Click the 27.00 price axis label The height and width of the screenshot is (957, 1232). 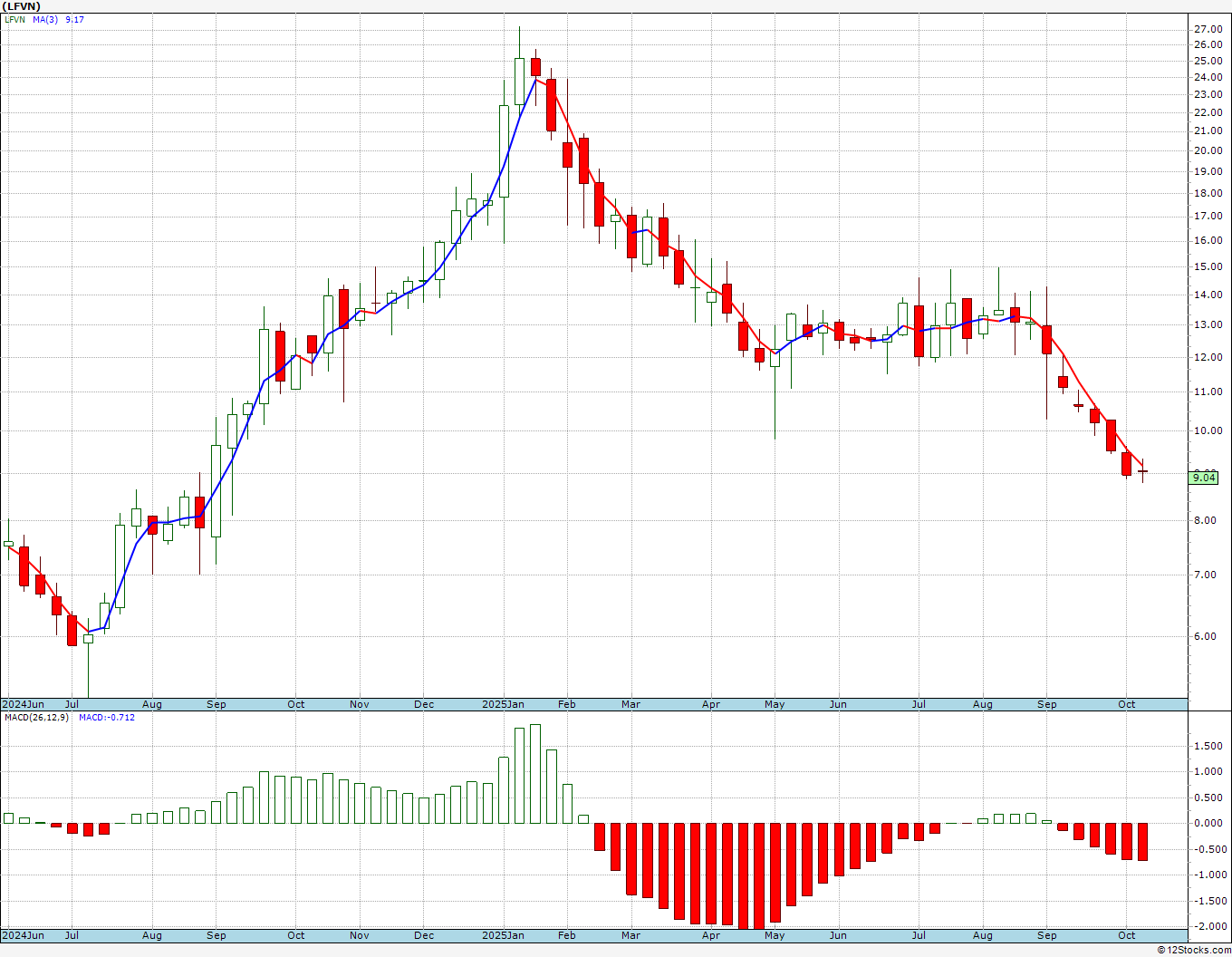[x=1208, y=29]
